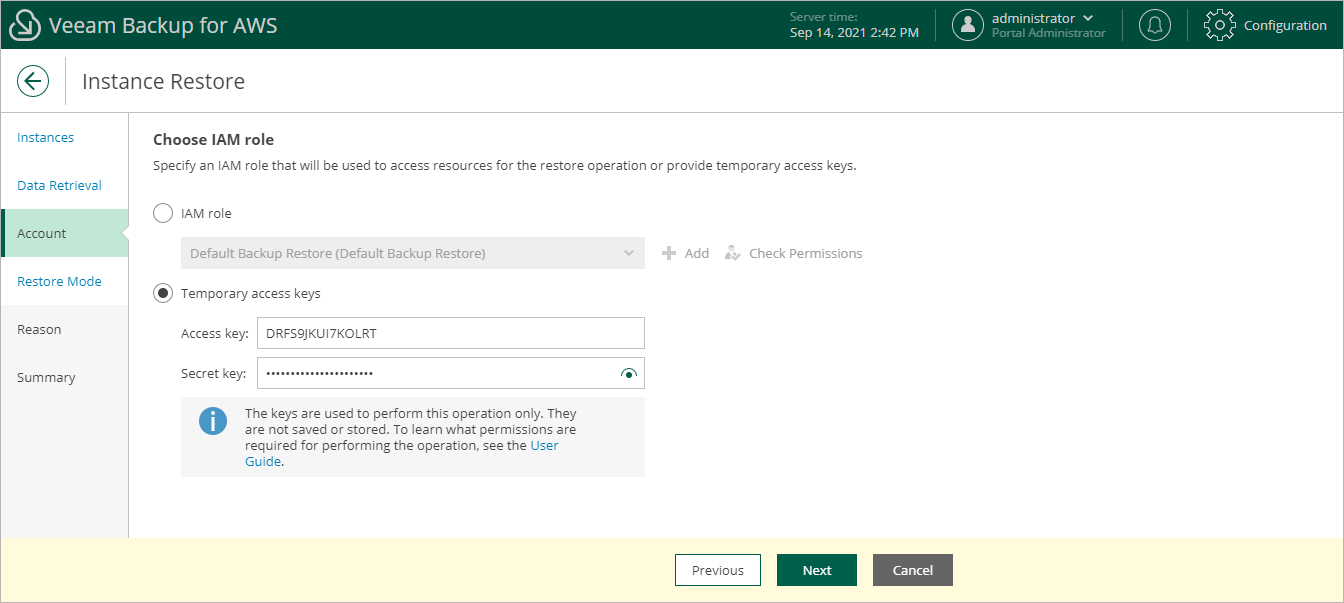Click the Access key input field
This screenshot has width=1344, height=603.
(x=450, y=334)
